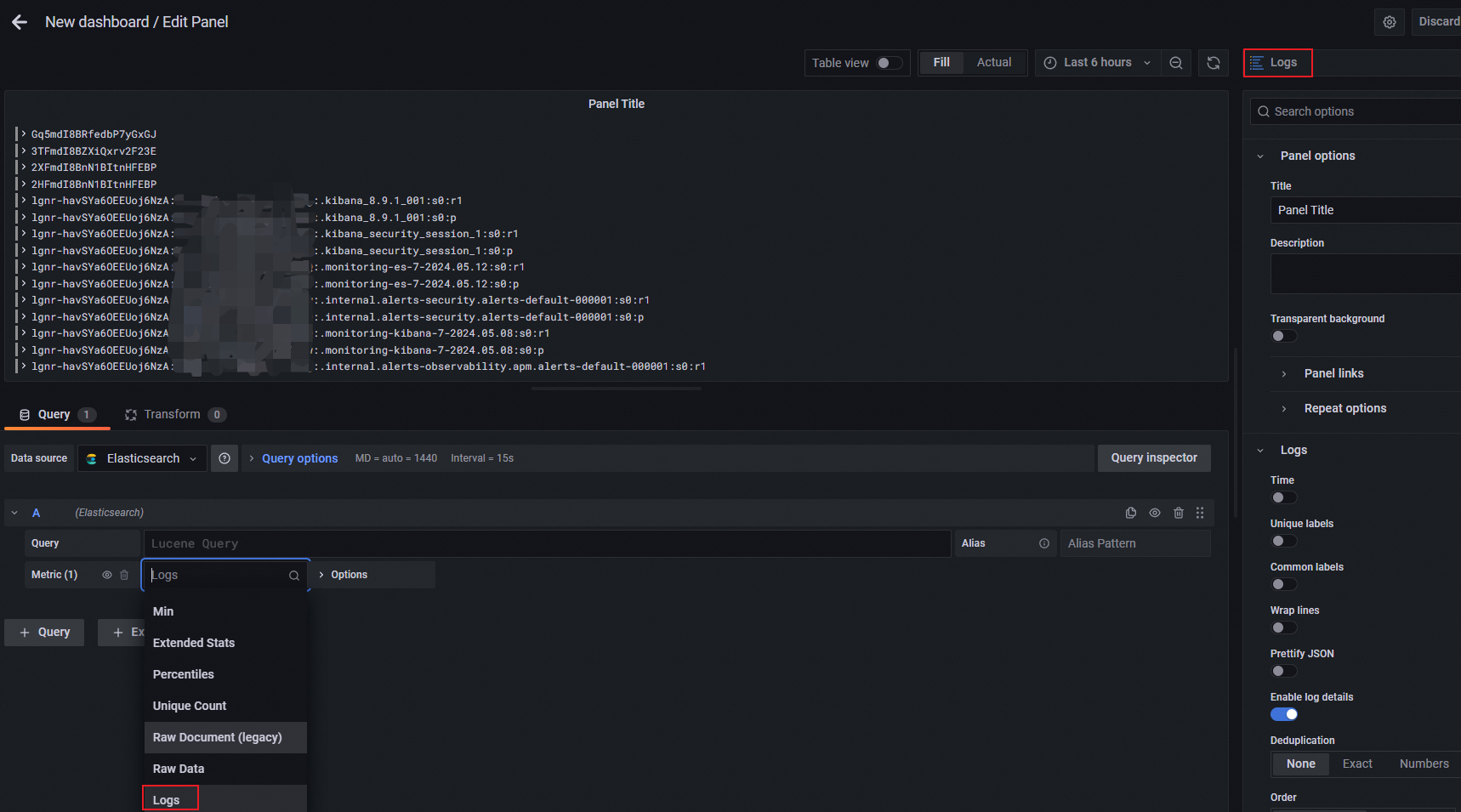This screenshot has height=812, width=1461.
Task: Click the Query inspector button
Action: pos(1153,458)
